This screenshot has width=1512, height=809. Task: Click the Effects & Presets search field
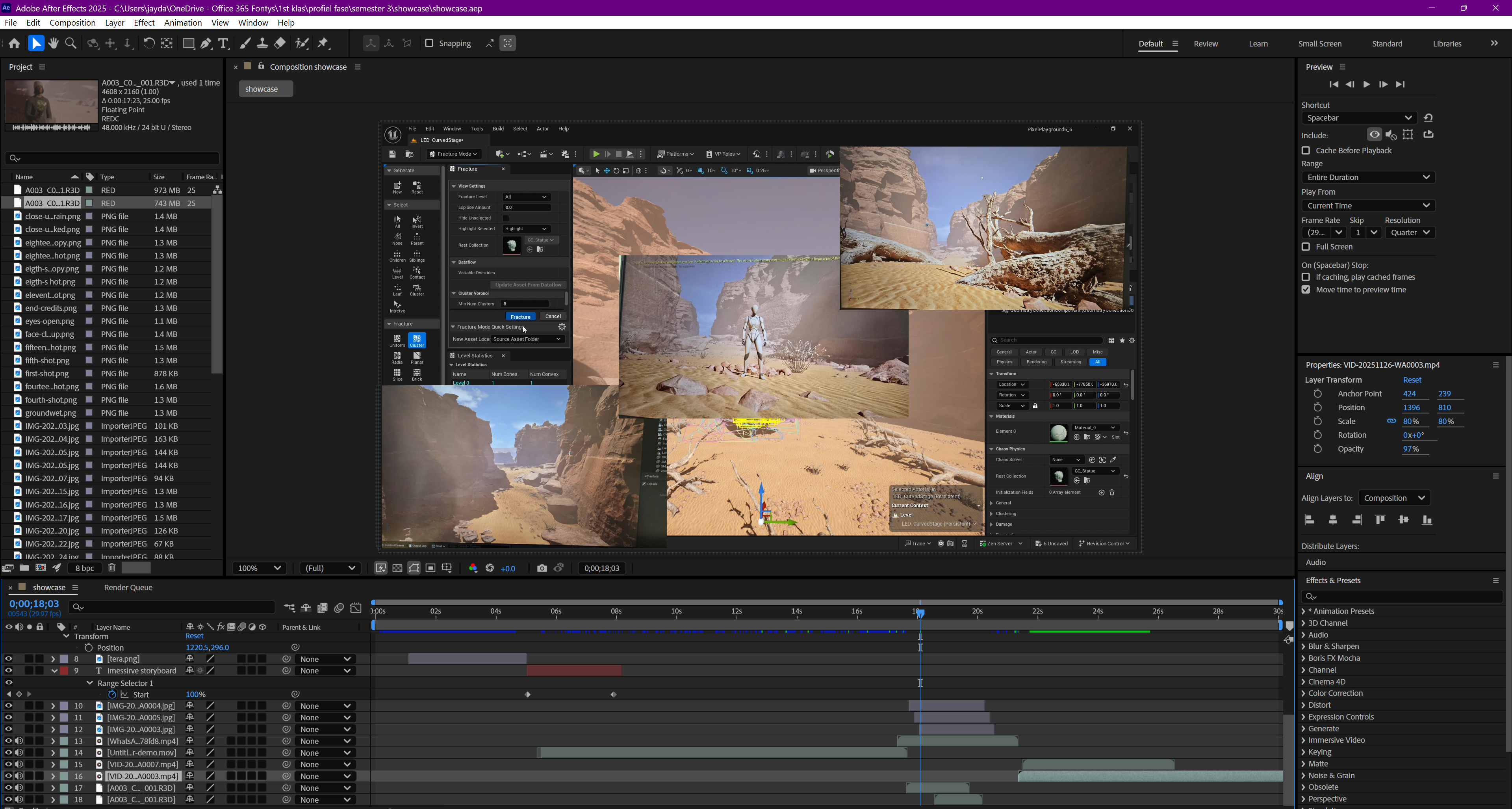[1403, 597]
